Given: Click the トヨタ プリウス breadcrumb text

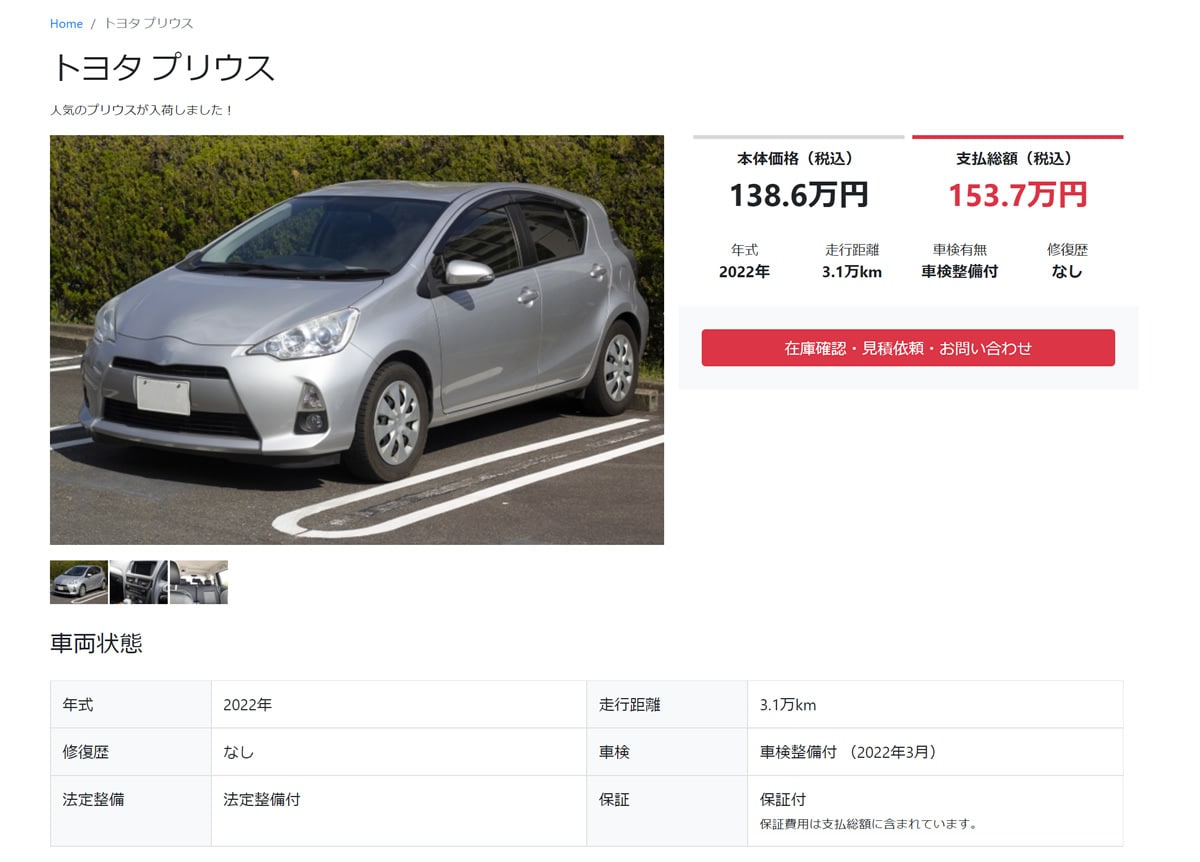Looking at the screenshot, I should (148, 23).
